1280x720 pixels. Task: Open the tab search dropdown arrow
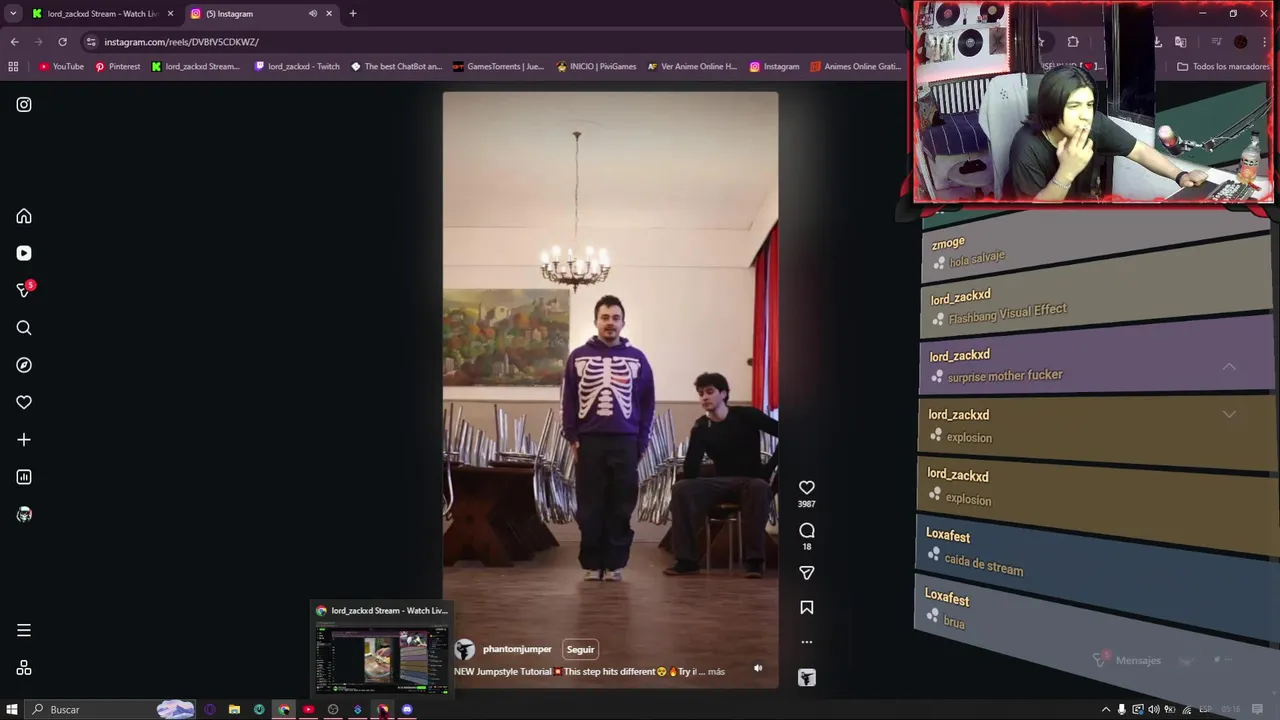pyautogui.click(x=13, y=14)
